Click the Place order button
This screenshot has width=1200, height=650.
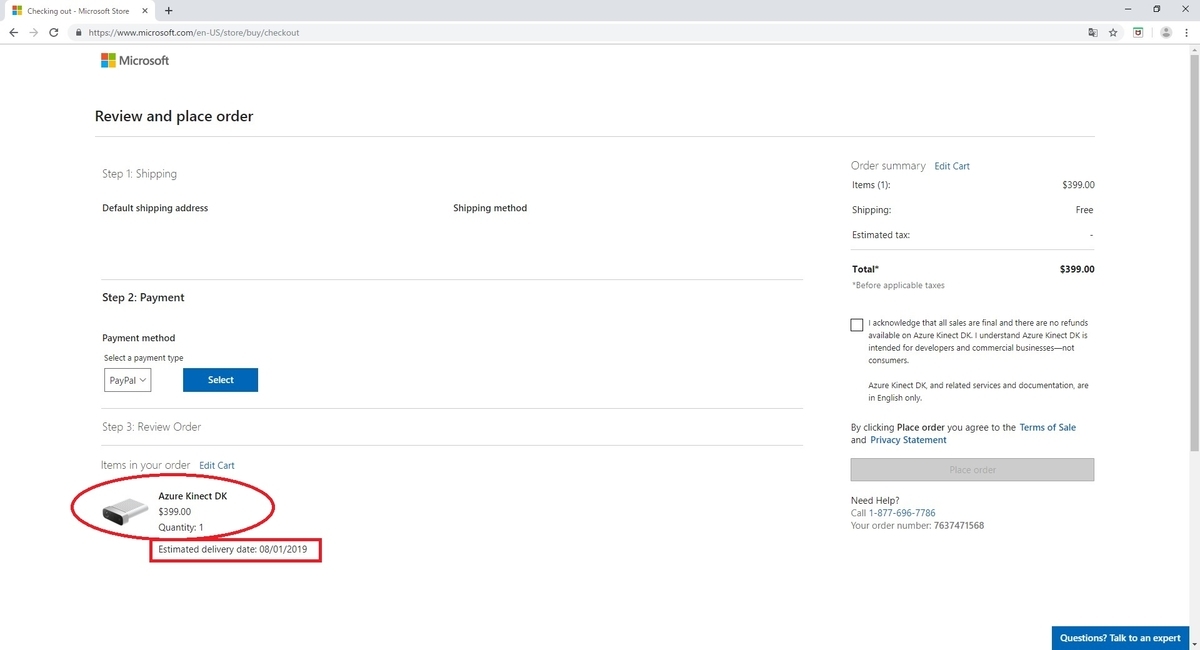tap(972, 470)
